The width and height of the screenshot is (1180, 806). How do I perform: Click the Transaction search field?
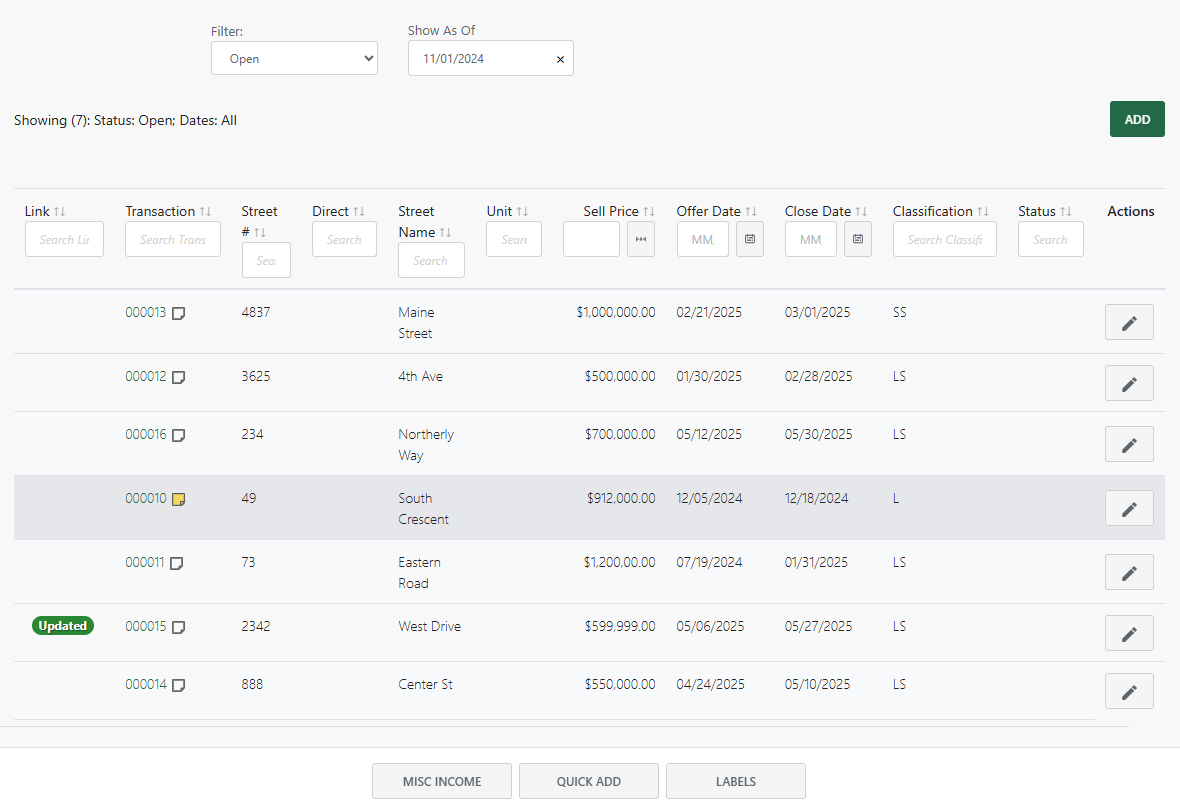[x=172, y=238]
